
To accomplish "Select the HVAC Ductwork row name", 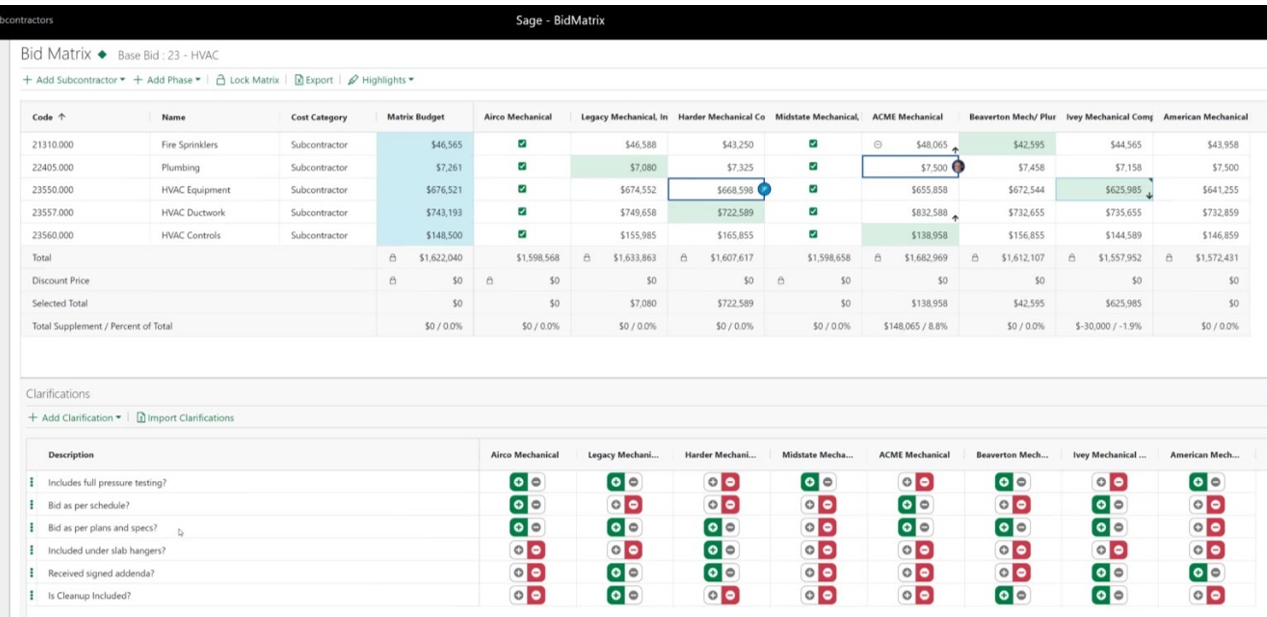I will (x=193, y=213).
